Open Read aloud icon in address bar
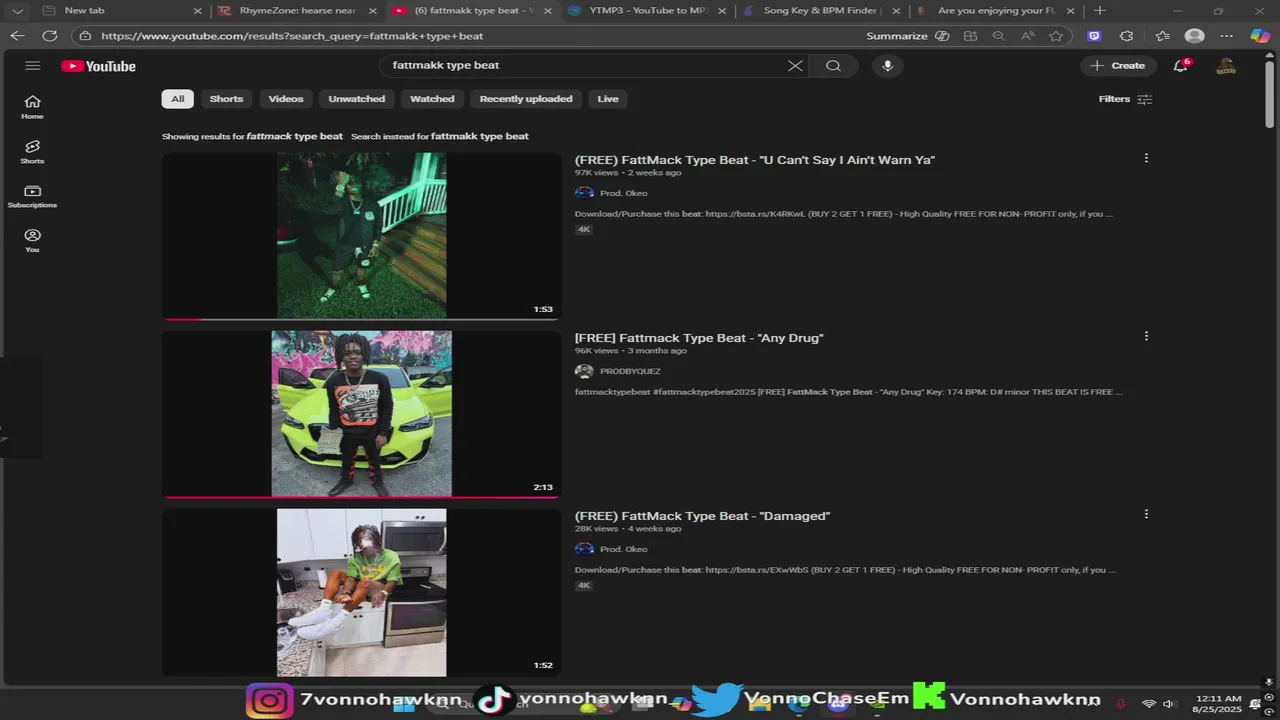 [1027, 36]
